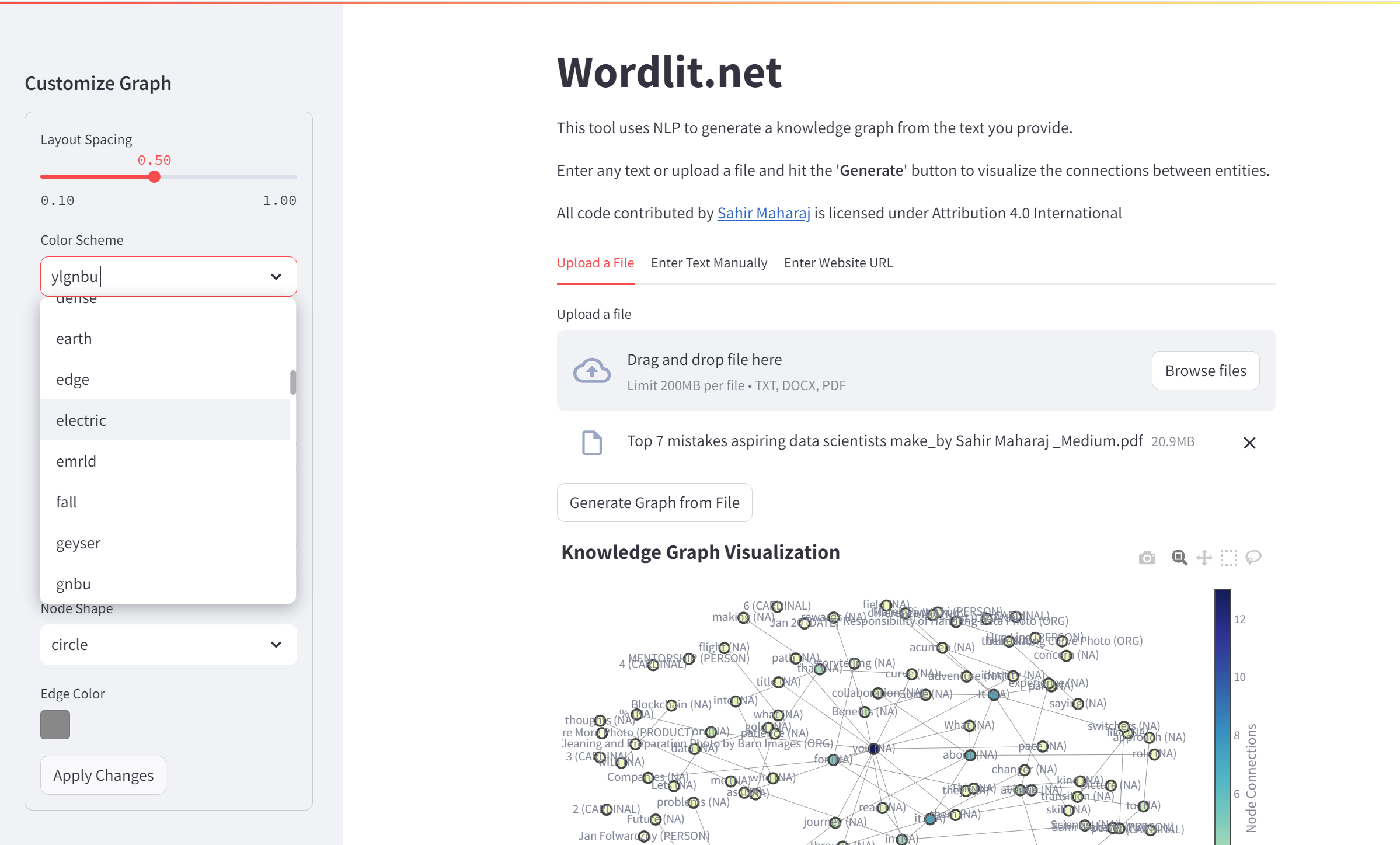Click the remove file icon next to PDF upload
The width and height of the screenshot is (1400, 845).
point(1248,442)
